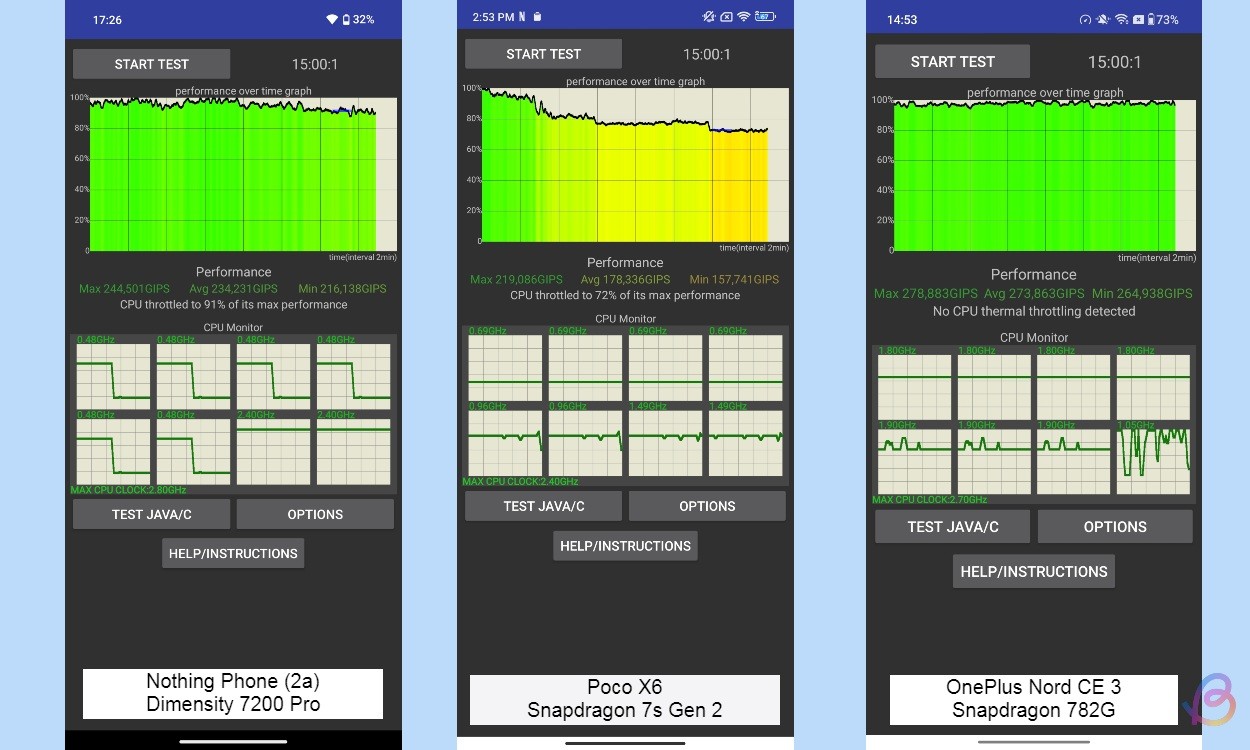
Task: Open HELP/INSTRUCTIONS on the OnePlus Nord CE 3 screen
Action: point(1034,571)
